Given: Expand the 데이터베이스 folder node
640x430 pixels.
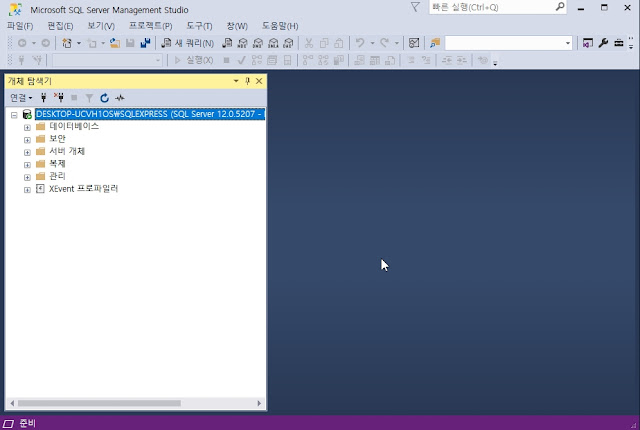Looking at the screenshot, I should pyautogui.click(x=27, y=128).
